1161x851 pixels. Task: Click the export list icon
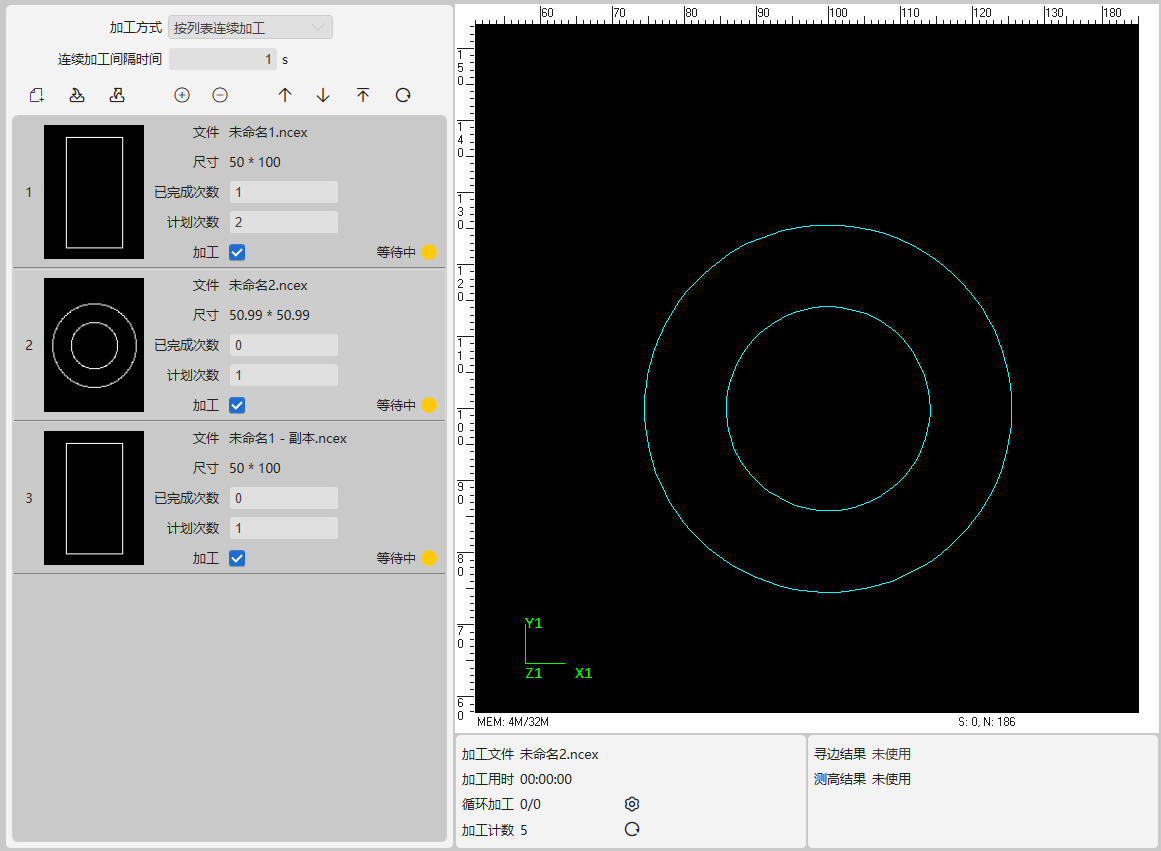click(x=117, y=95)
